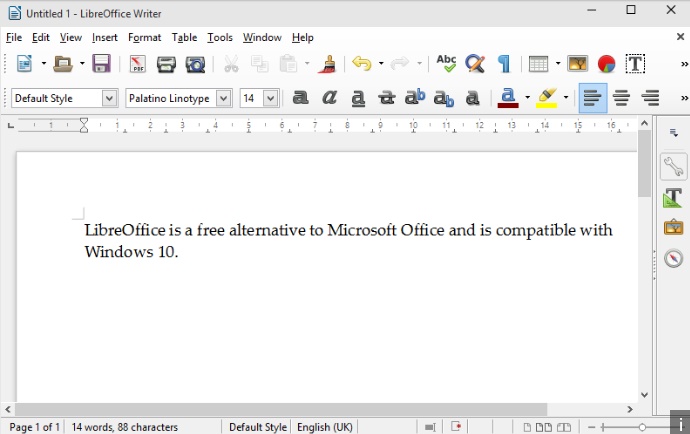
Task: Toggle Centre Horizontally alignment
Action: (x=622, y=98)
